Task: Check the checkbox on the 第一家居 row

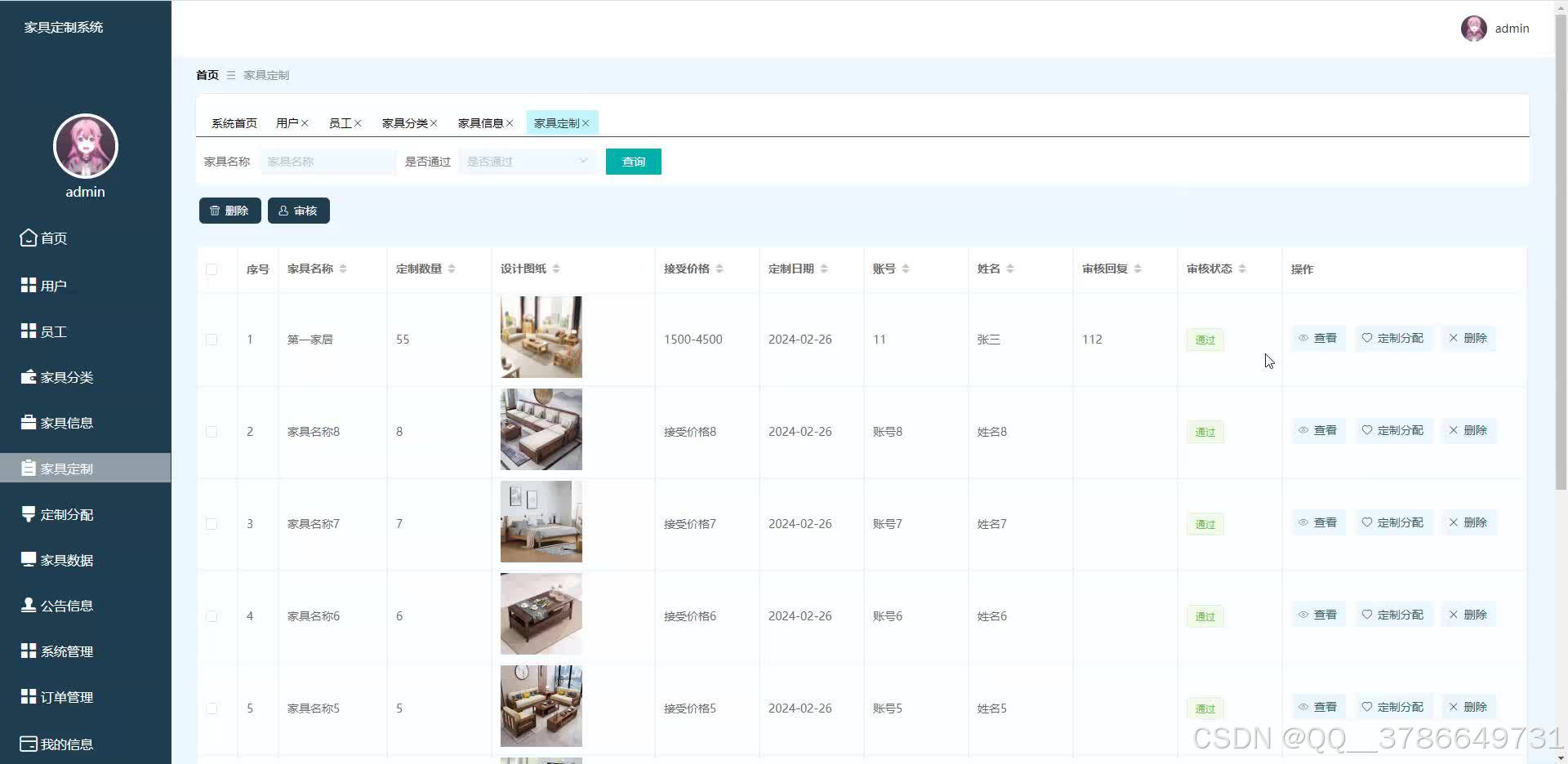Action: (x=212, y=340)
